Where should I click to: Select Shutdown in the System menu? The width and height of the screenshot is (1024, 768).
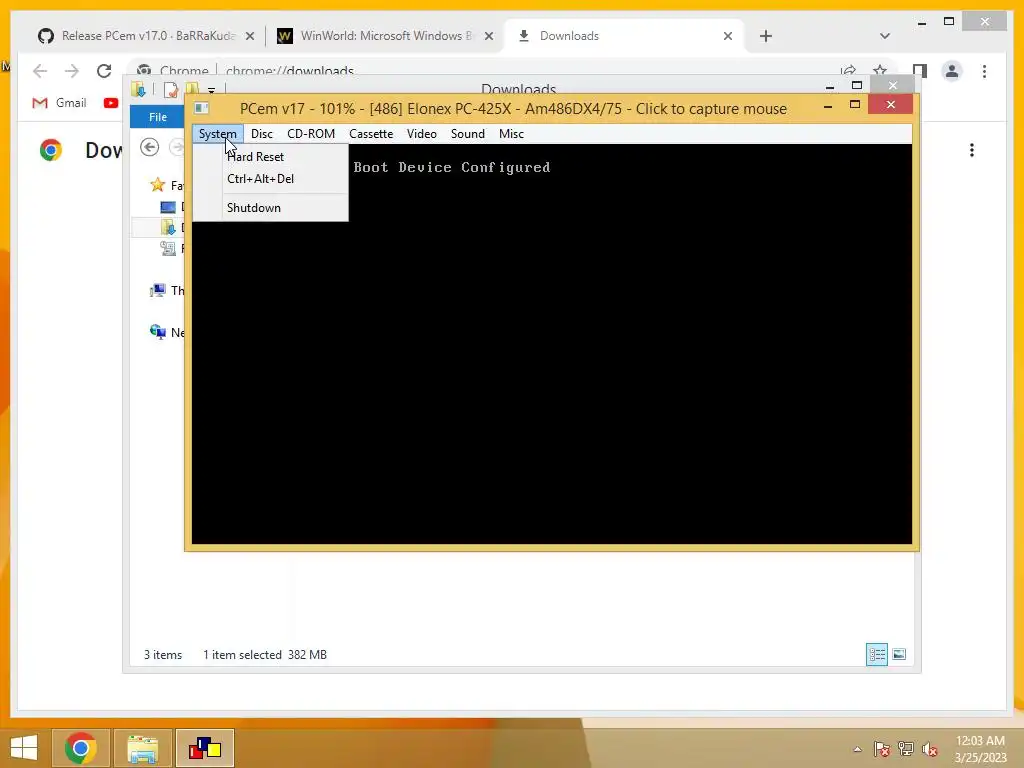[x=253, y=208]
